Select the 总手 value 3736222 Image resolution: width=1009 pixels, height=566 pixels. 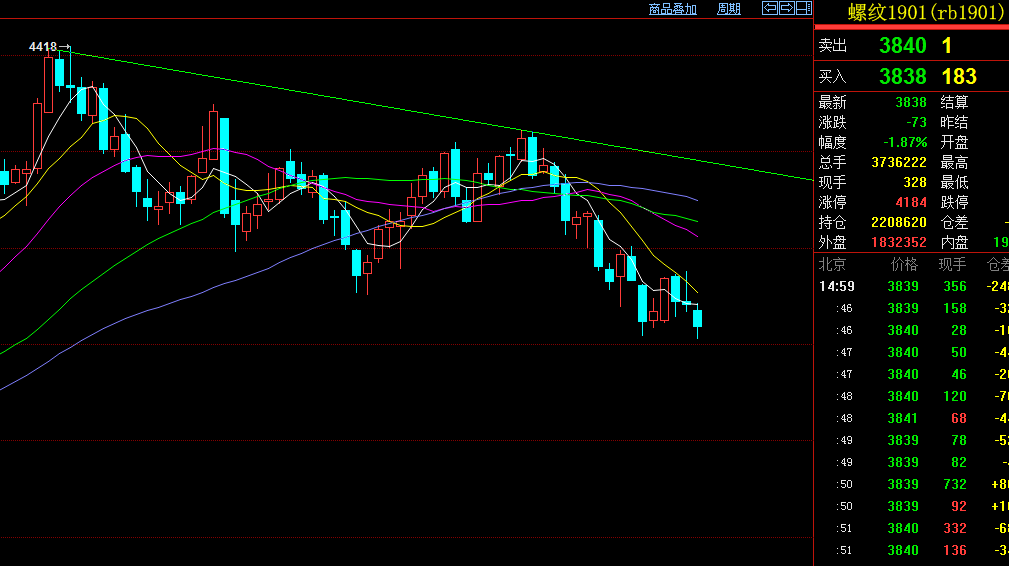(x=899, y=162)
